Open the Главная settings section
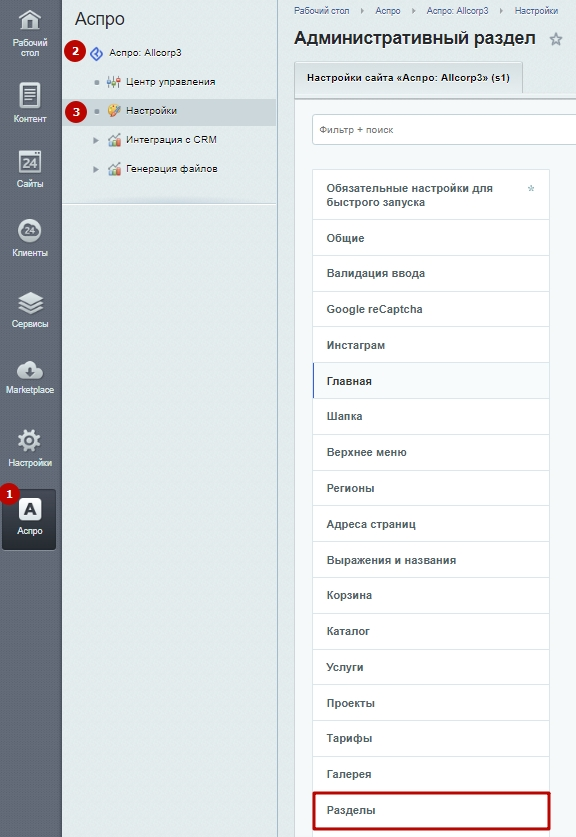Screen dimensions: 576x837 tap(431, 381)
